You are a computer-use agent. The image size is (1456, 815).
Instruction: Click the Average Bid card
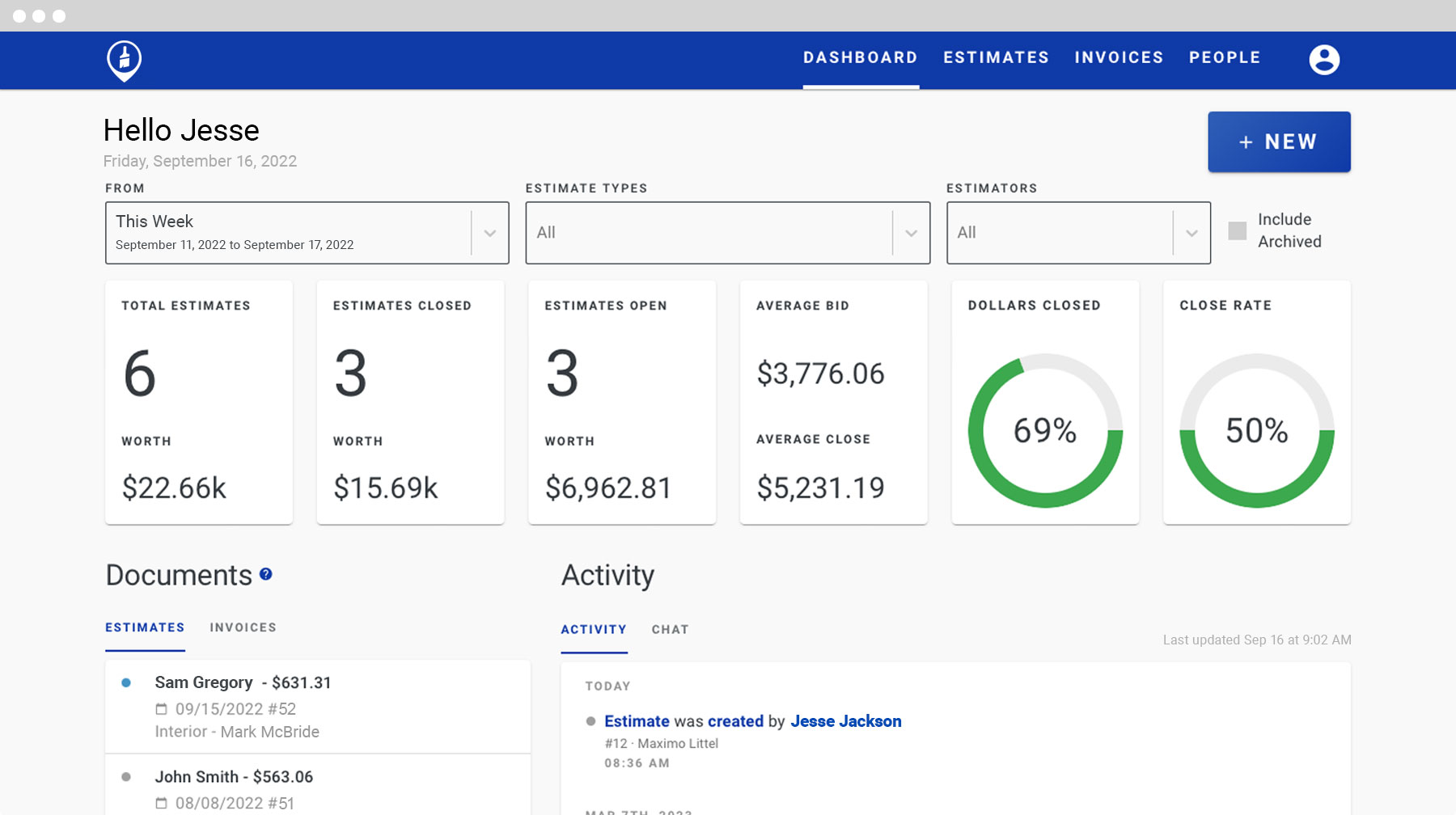(834, 402)
